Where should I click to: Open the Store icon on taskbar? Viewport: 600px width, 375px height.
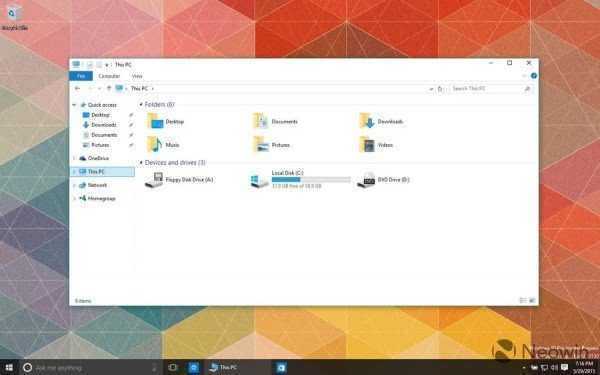click(x=281, y=368)
